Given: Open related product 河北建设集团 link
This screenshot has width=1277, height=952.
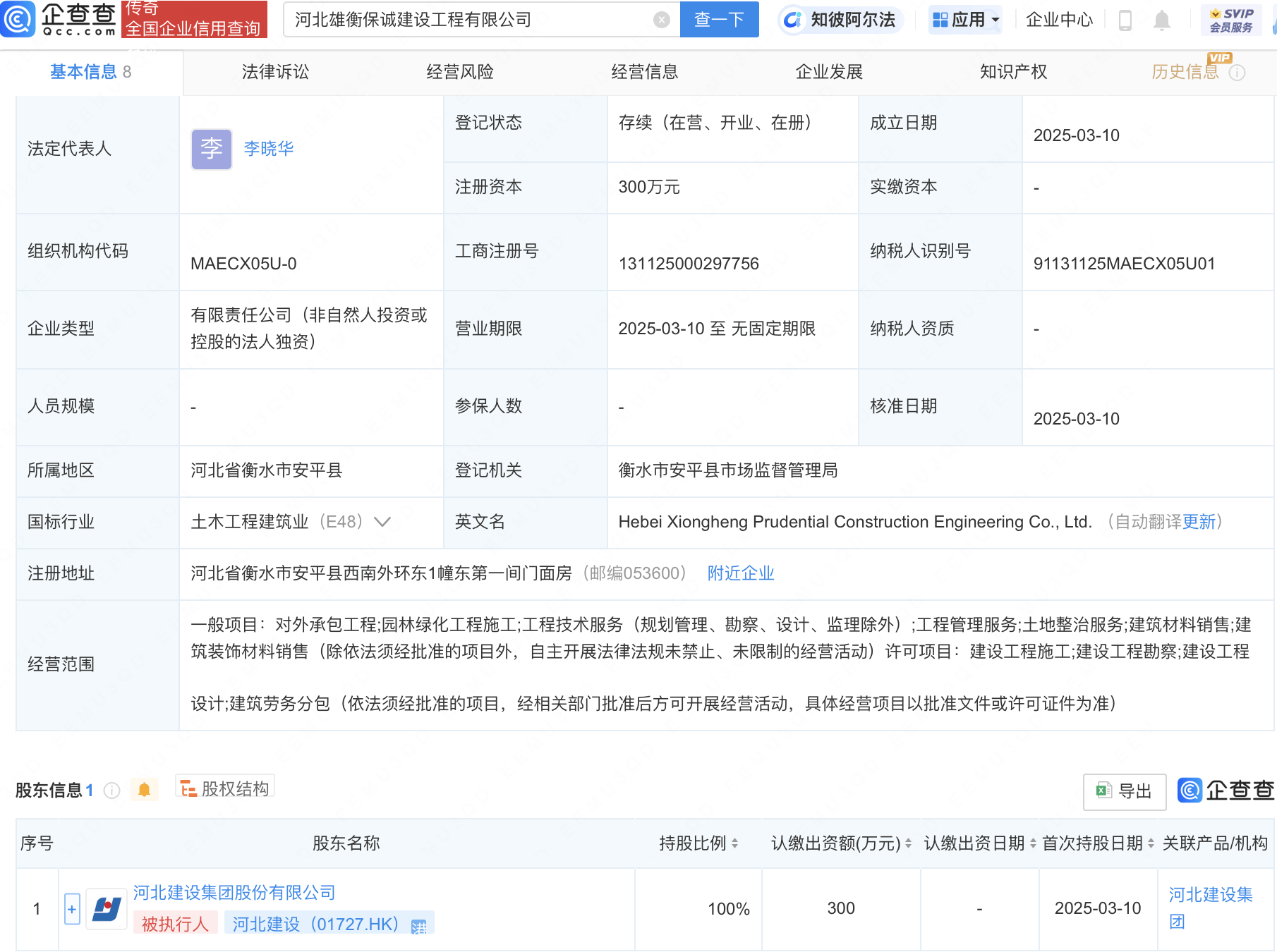Looking at the screenshot, I should tap(1211, 908).
